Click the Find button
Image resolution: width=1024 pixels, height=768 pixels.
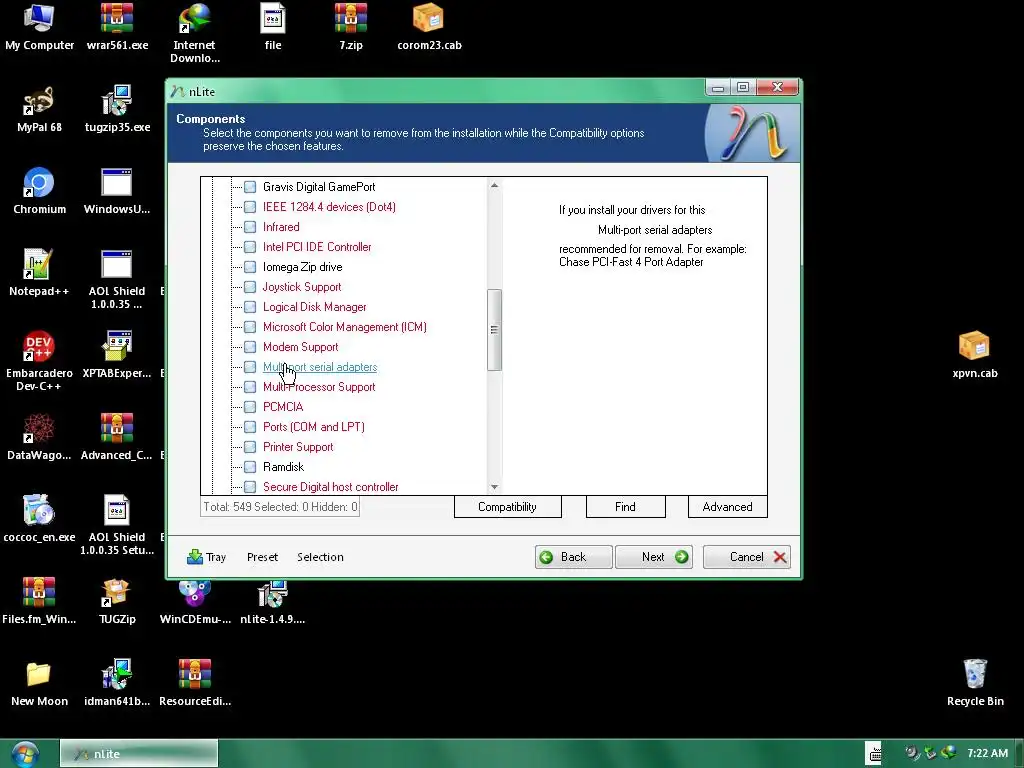pyautogui.click(x=626, y=507)
